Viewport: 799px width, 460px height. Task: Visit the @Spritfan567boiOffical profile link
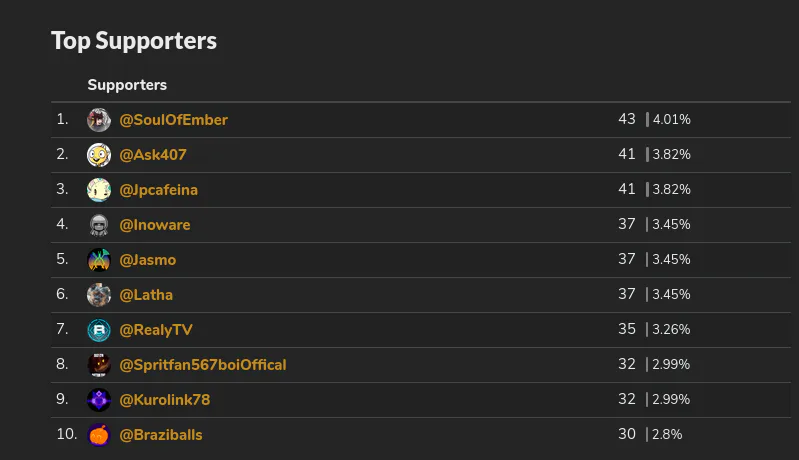point(203,365)
